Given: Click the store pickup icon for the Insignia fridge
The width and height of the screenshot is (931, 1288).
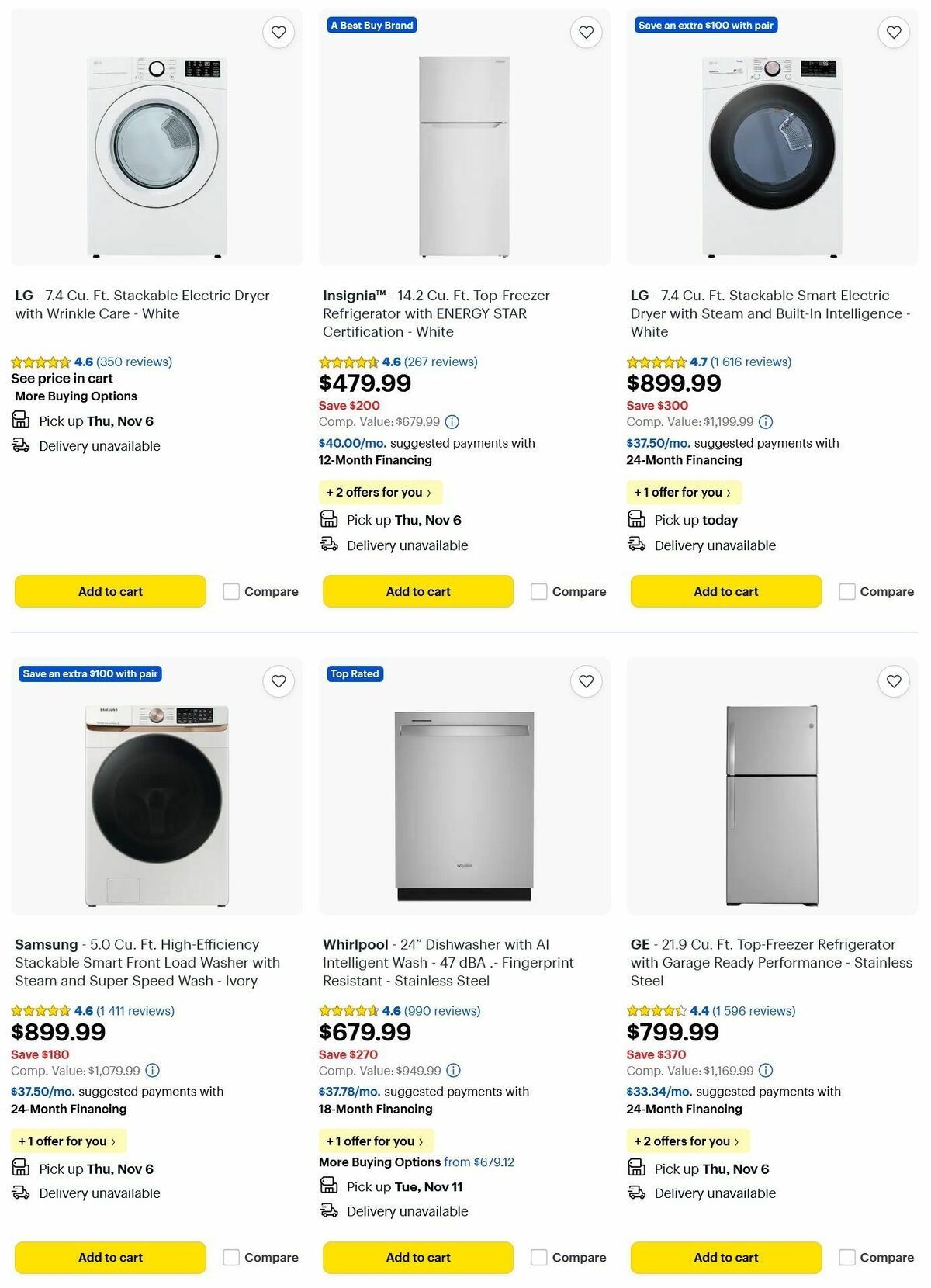Looking at the screenshot, I should (x=328, y=519).
